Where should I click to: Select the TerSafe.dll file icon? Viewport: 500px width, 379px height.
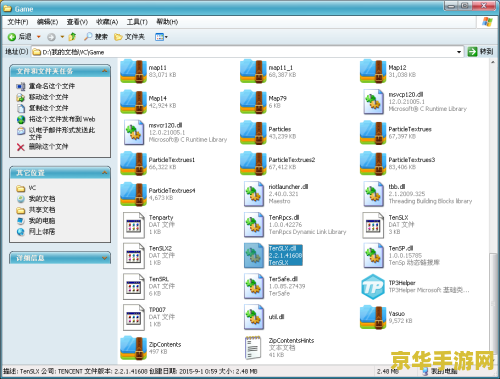(254, 286)
